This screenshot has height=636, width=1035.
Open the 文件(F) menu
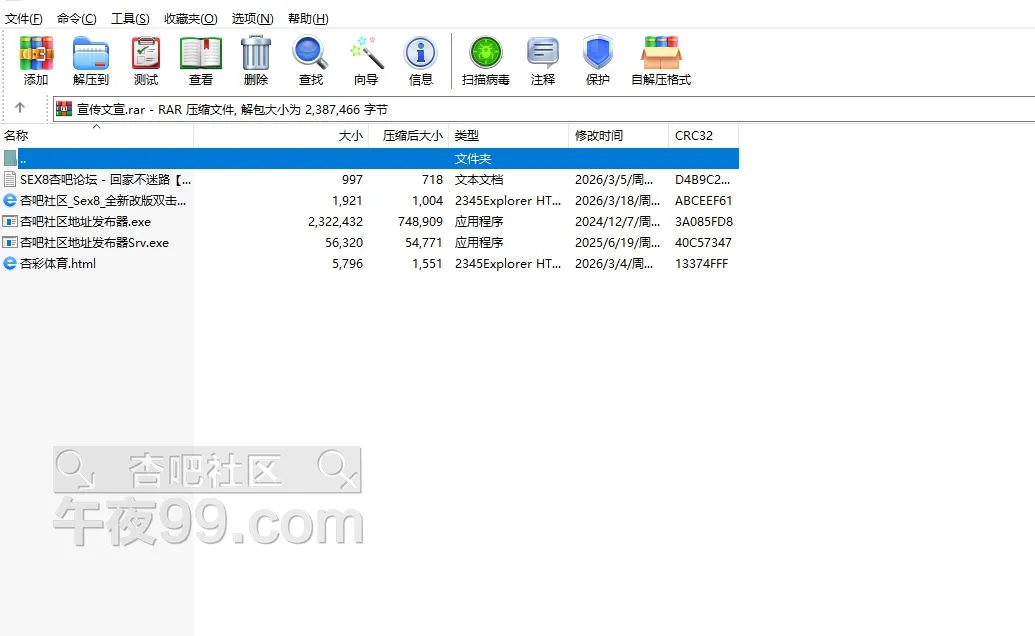(24, 18)
